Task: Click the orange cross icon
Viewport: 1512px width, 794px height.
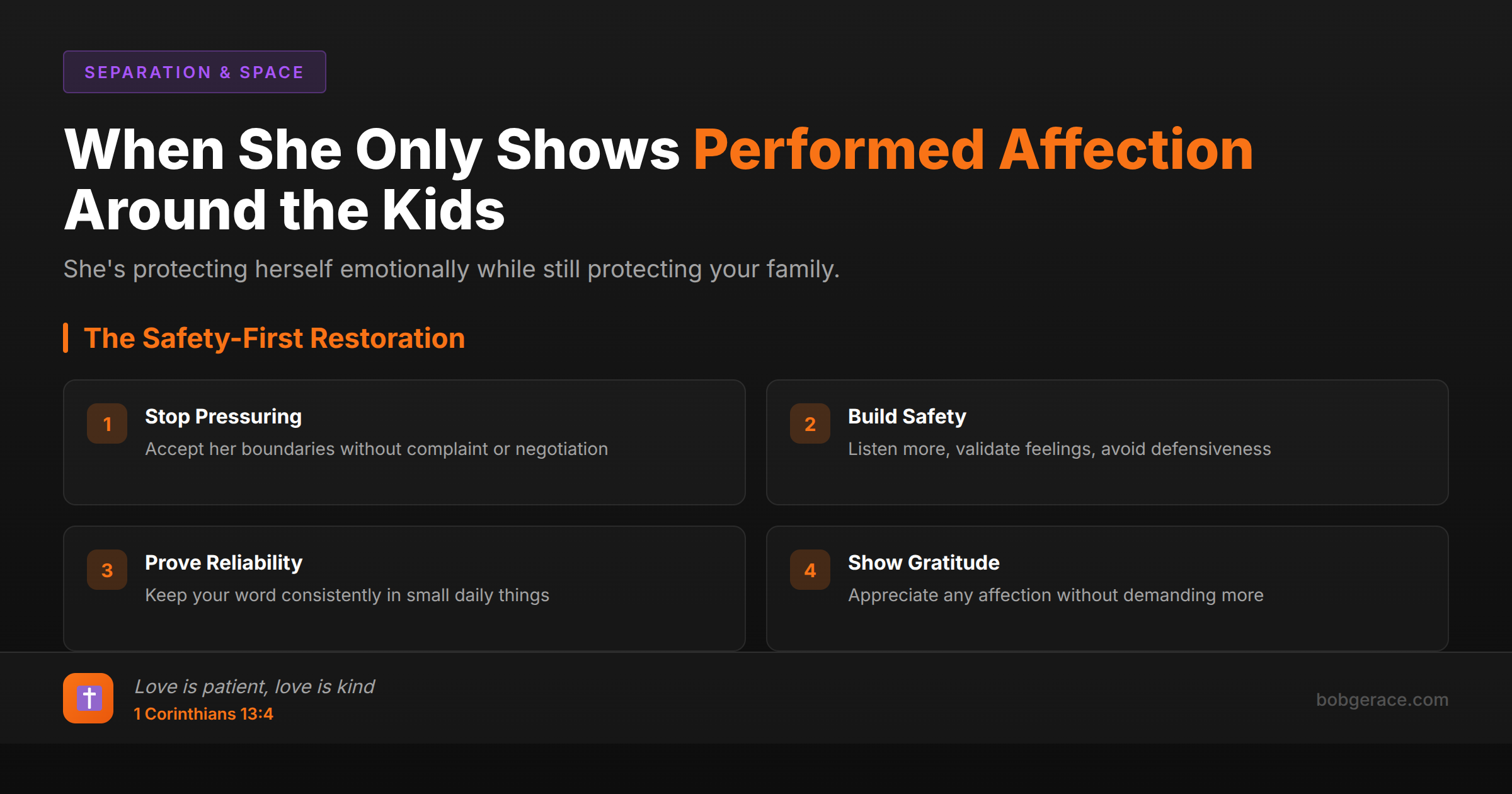Action: coord(88,698)
